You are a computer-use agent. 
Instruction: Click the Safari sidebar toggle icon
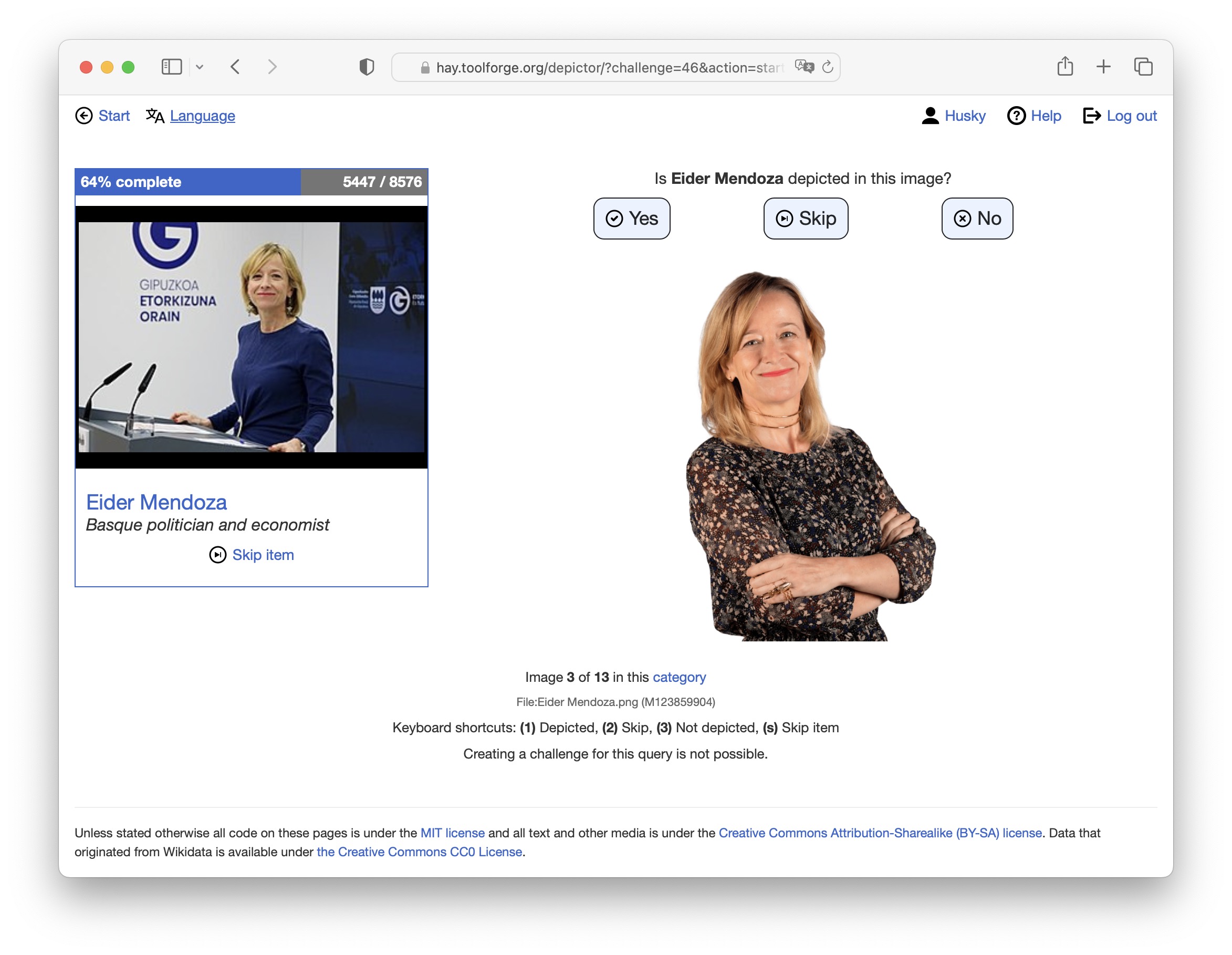pos(172,67)
